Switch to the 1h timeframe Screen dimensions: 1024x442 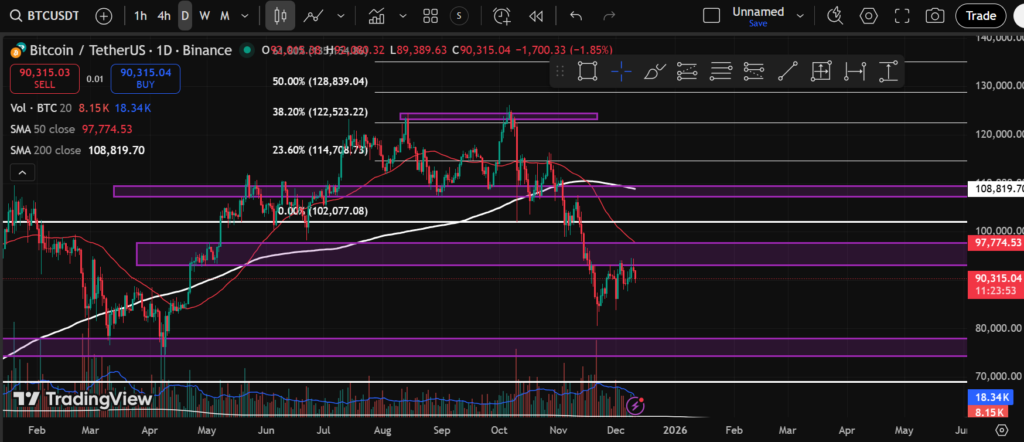(140, 16)
